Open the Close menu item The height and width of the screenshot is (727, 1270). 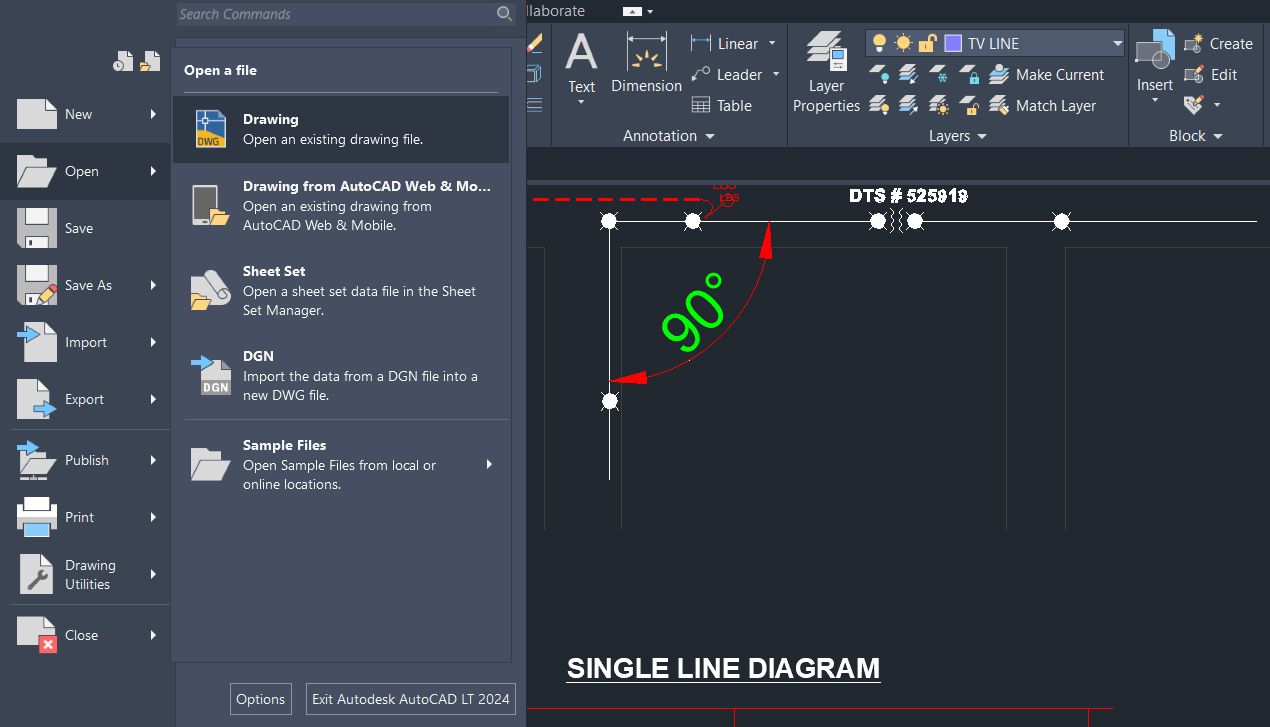tap(85, 635)
